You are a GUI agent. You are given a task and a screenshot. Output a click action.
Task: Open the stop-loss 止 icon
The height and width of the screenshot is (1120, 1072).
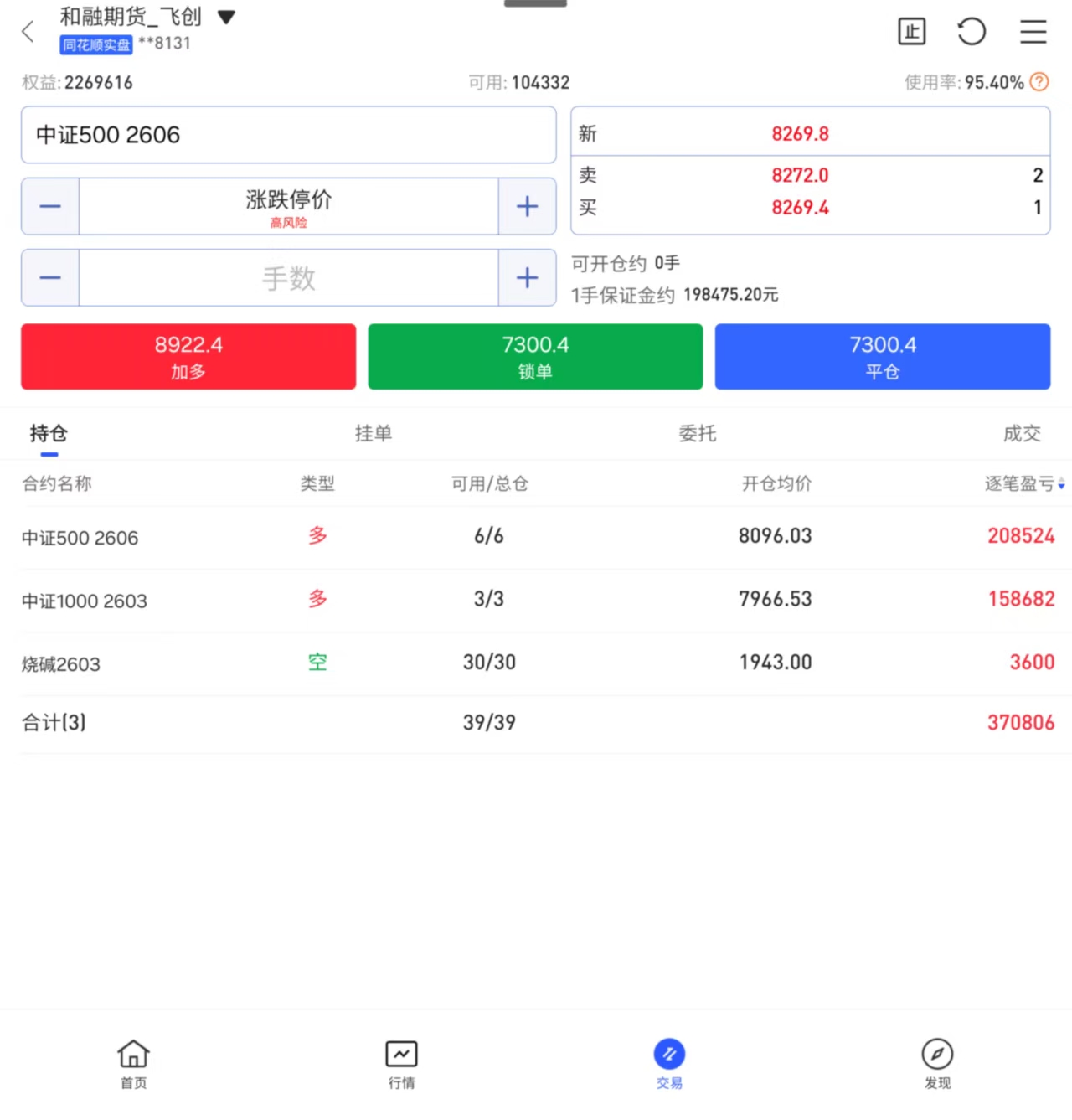pyautogui.click(x=911, y=32)
